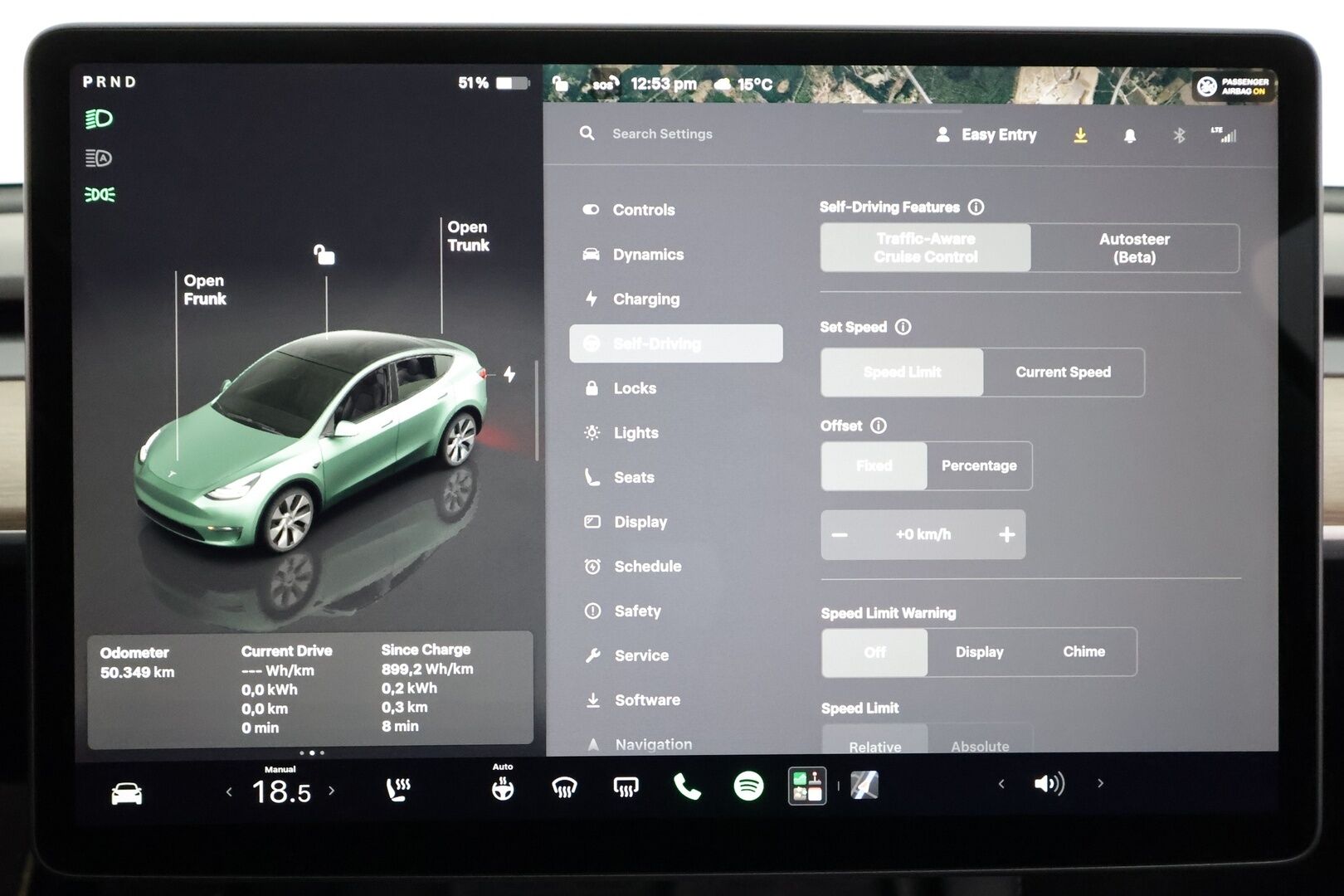1344x896 pixels.
Task: Raise volume with right chevron
Action: pos(1101,782)
